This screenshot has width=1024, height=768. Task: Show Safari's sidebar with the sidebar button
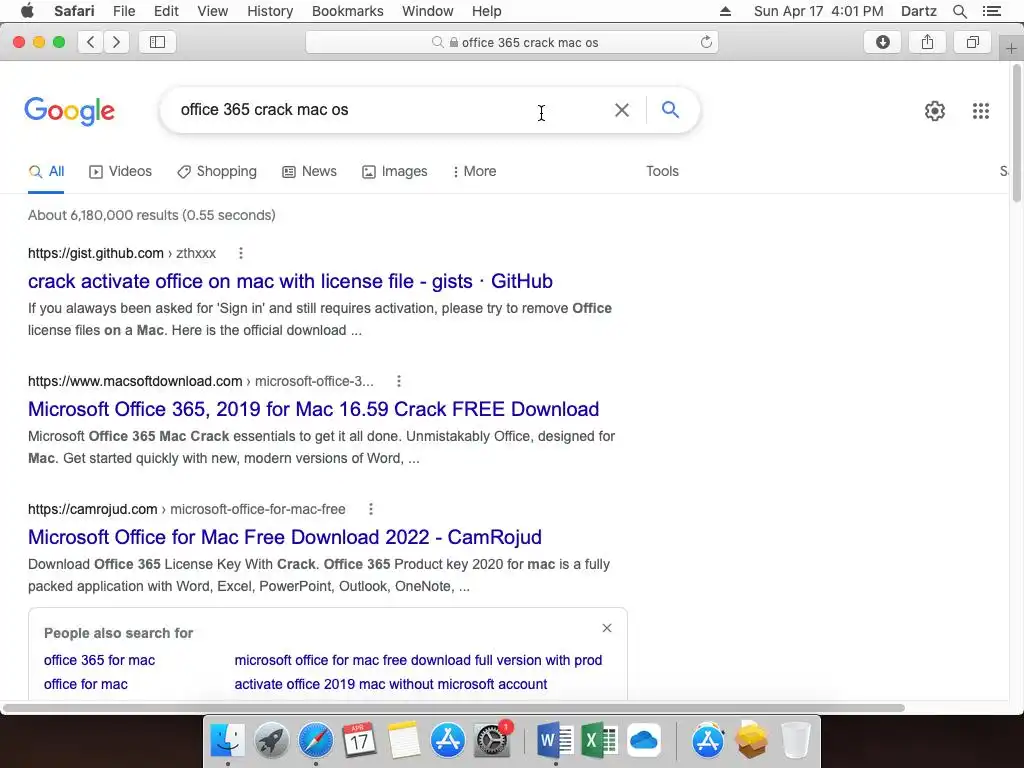157,42
